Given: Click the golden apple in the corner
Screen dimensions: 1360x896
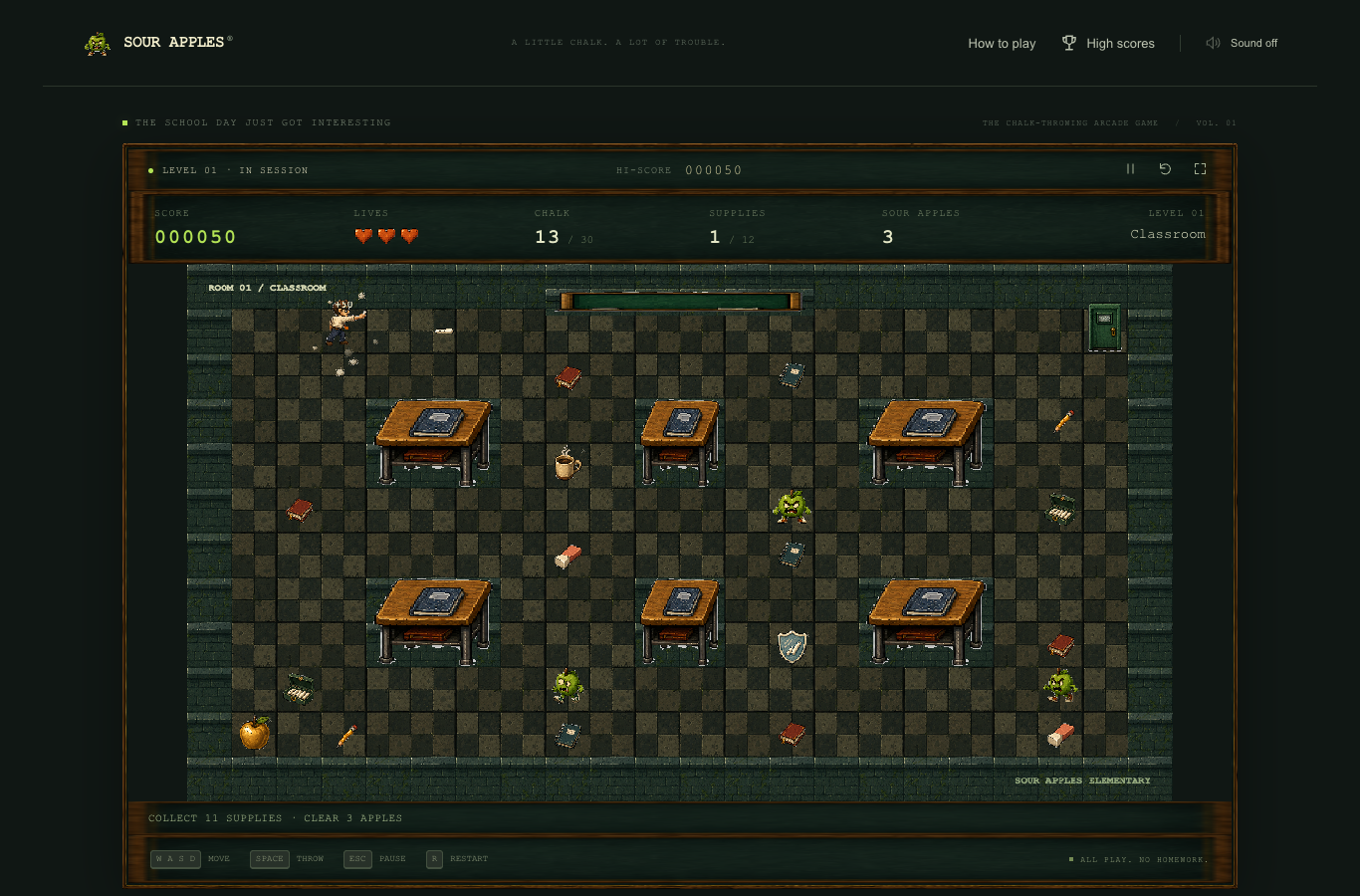Looking at the screenshot, I should click(x=255, y=733).
